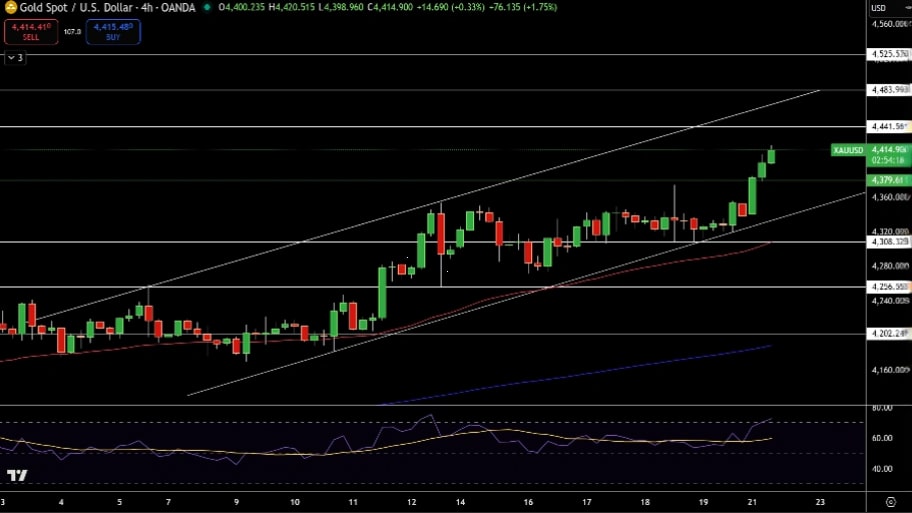Viewport: 912px width, 513px height.
Task: Click the green market status dot
Action: (x=207, y=7)
